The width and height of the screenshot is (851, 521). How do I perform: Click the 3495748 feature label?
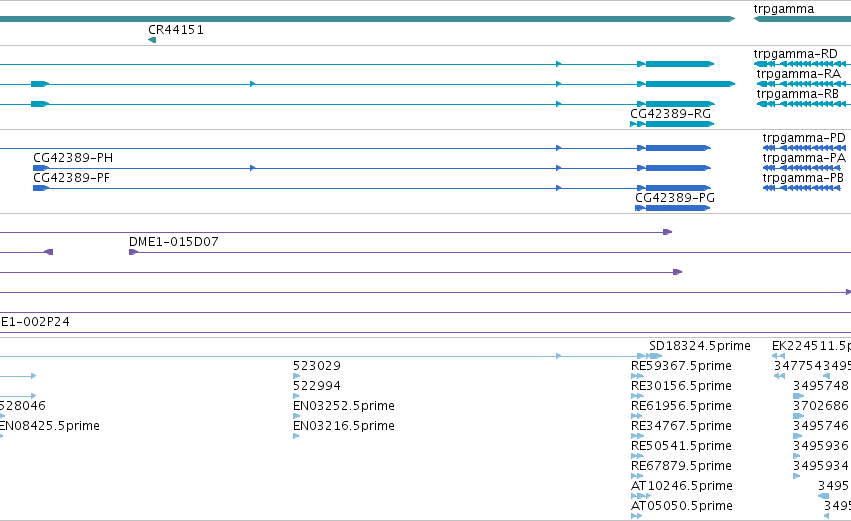[x=820, y=386]
